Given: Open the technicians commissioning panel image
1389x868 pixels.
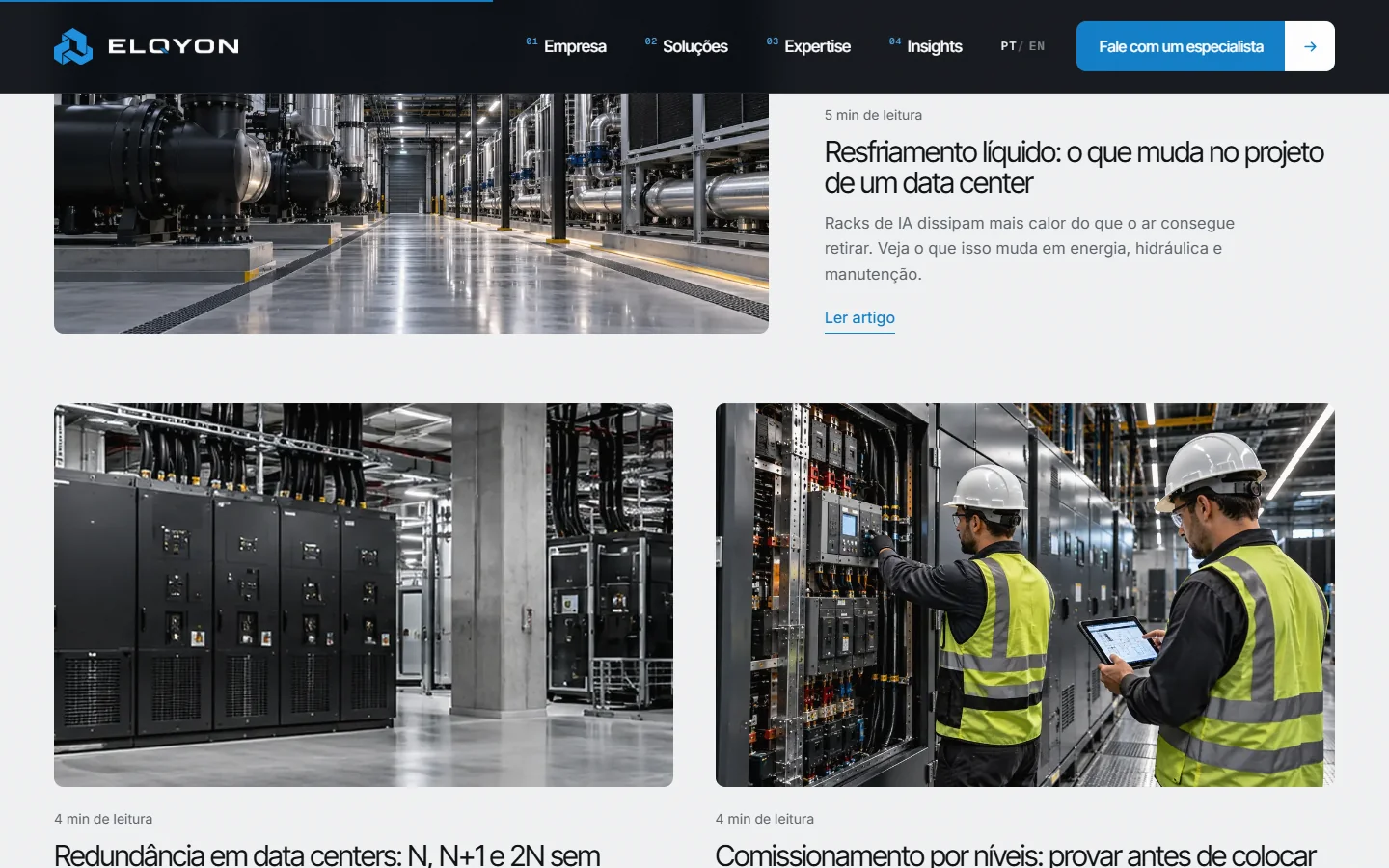Looking at the screenshot, I should [x=1025, y=595].
